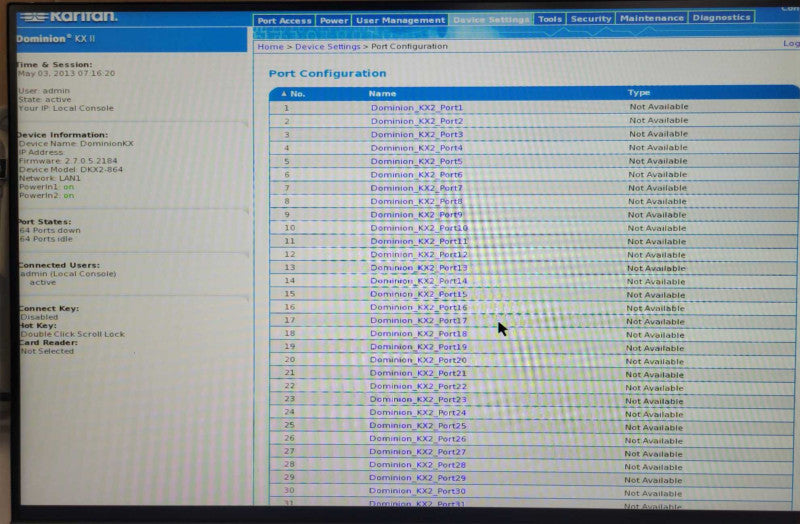This screenshot has width=800, height=524.
Task: Open Dominion_KX2_Port18 link
Action: pyautogui.click(x=419, y=334)
